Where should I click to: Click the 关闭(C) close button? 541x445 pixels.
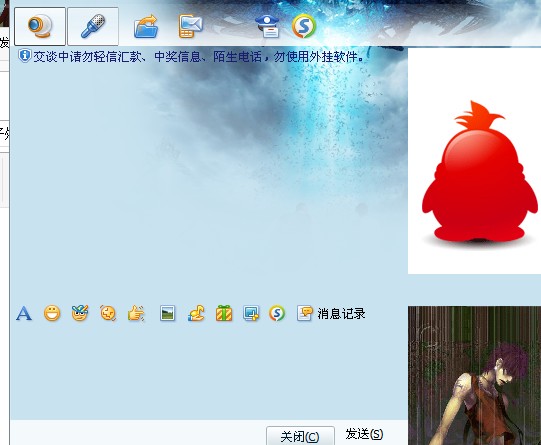300,436
